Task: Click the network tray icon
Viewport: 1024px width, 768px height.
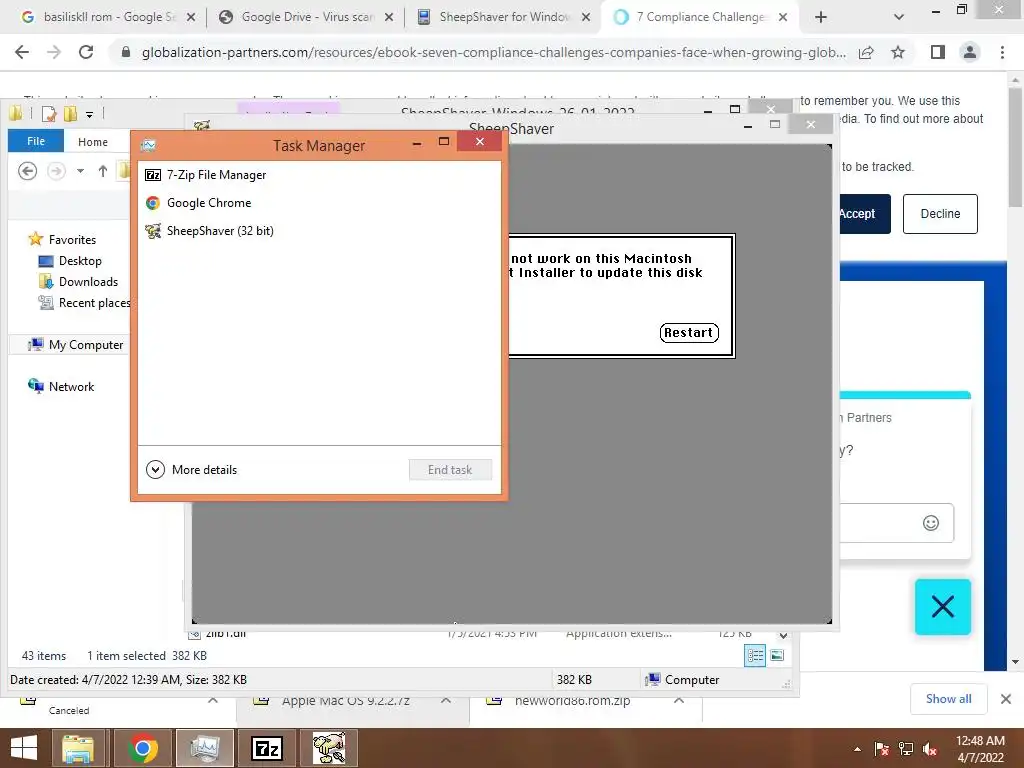Action: (x=906, y=749)
